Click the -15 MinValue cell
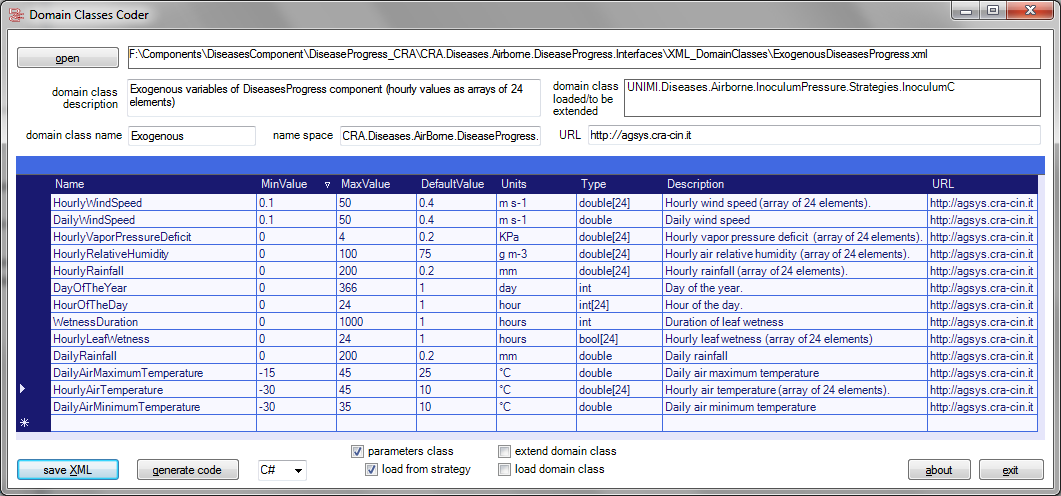 click(x=296, y=373)
